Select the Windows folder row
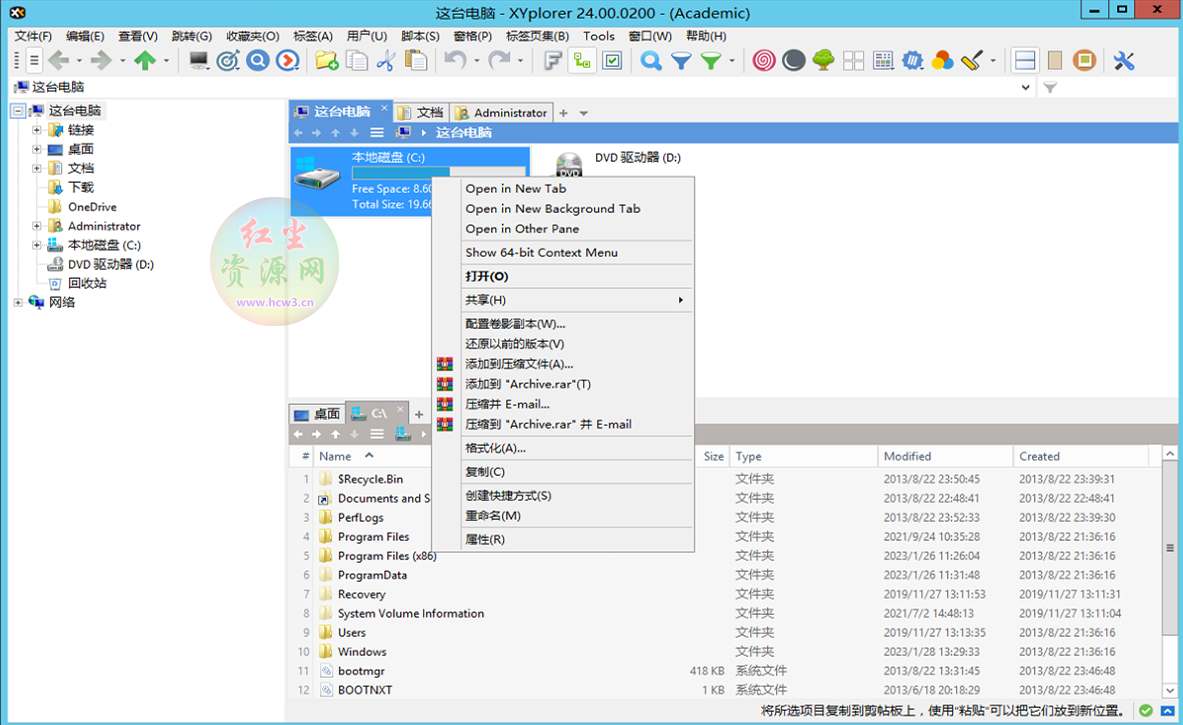The height and width of the screenshot is (725, 1183). [x=724, y=651]
